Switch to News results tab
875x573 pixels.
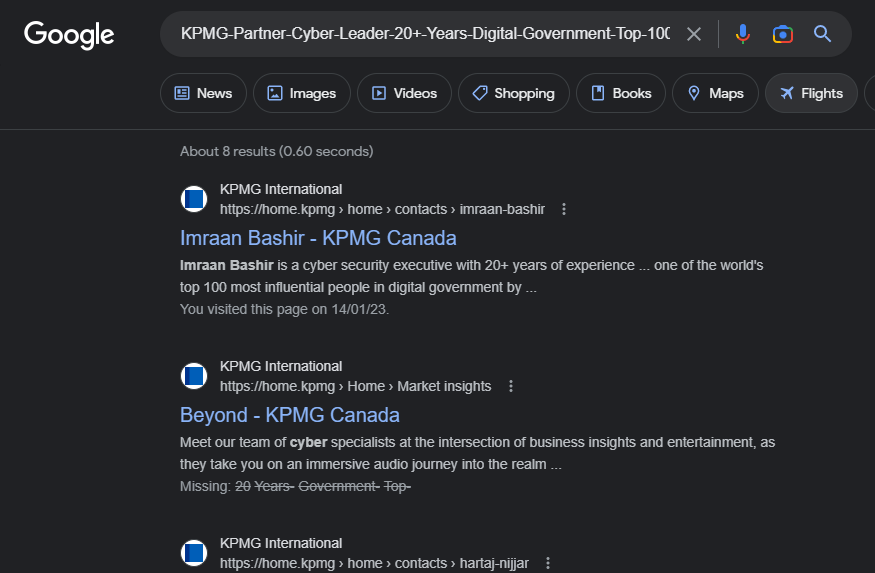coord(203,93)
